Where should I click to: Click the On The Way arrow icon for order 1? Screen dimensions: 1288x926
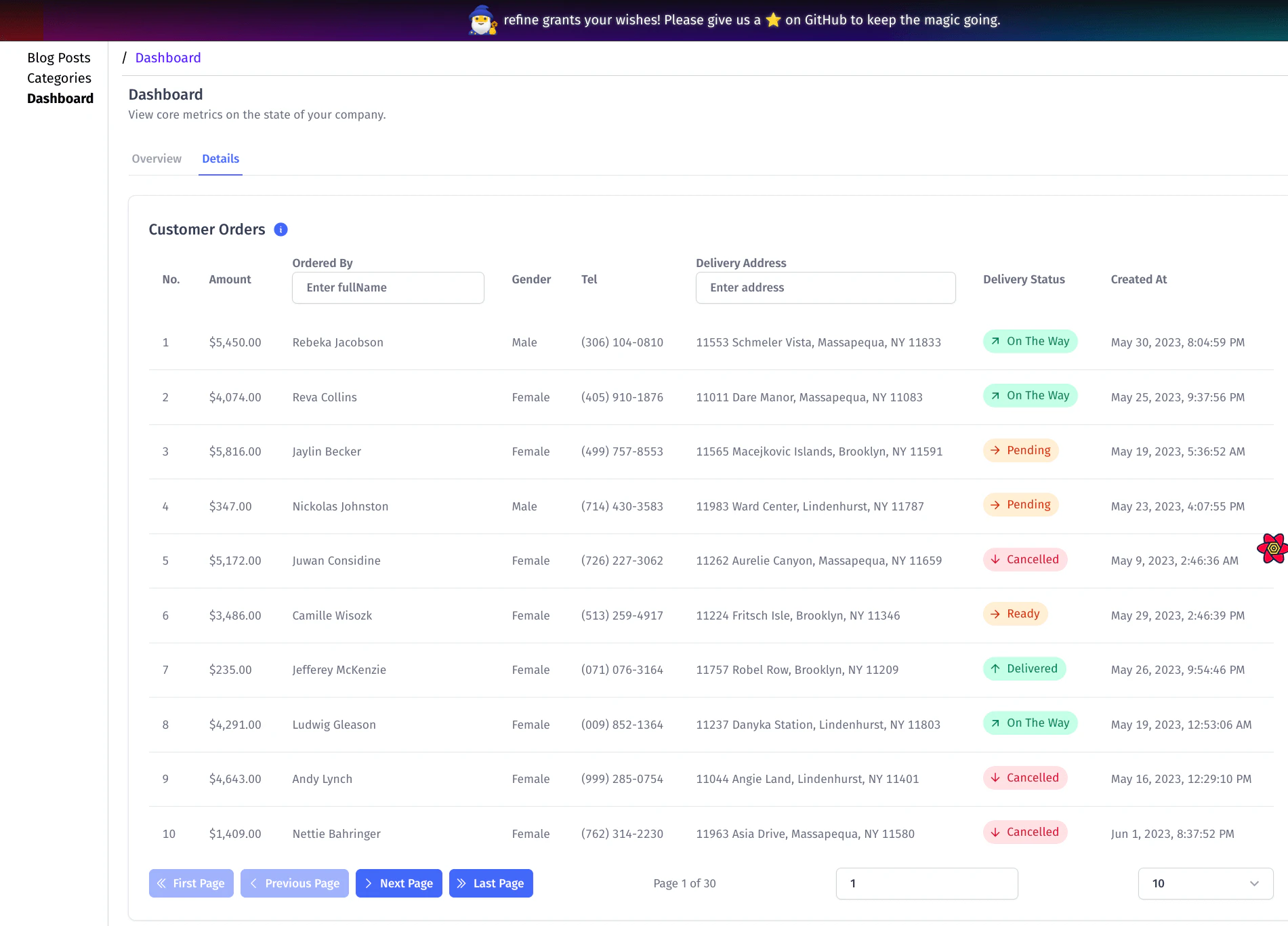tap(994, 342)
